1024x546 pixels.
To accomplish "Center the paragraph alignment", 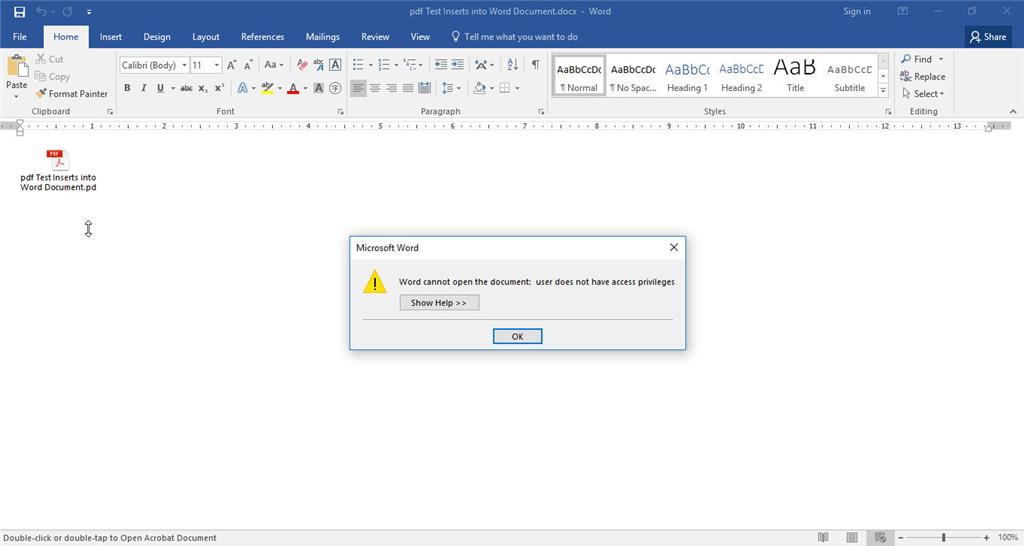I will [375, 88].
